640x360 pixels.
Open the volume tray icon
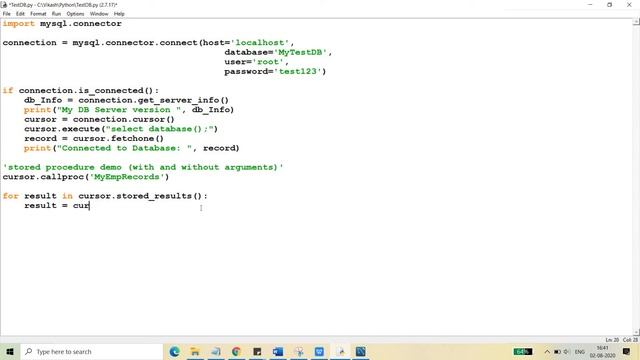(567, 351)
